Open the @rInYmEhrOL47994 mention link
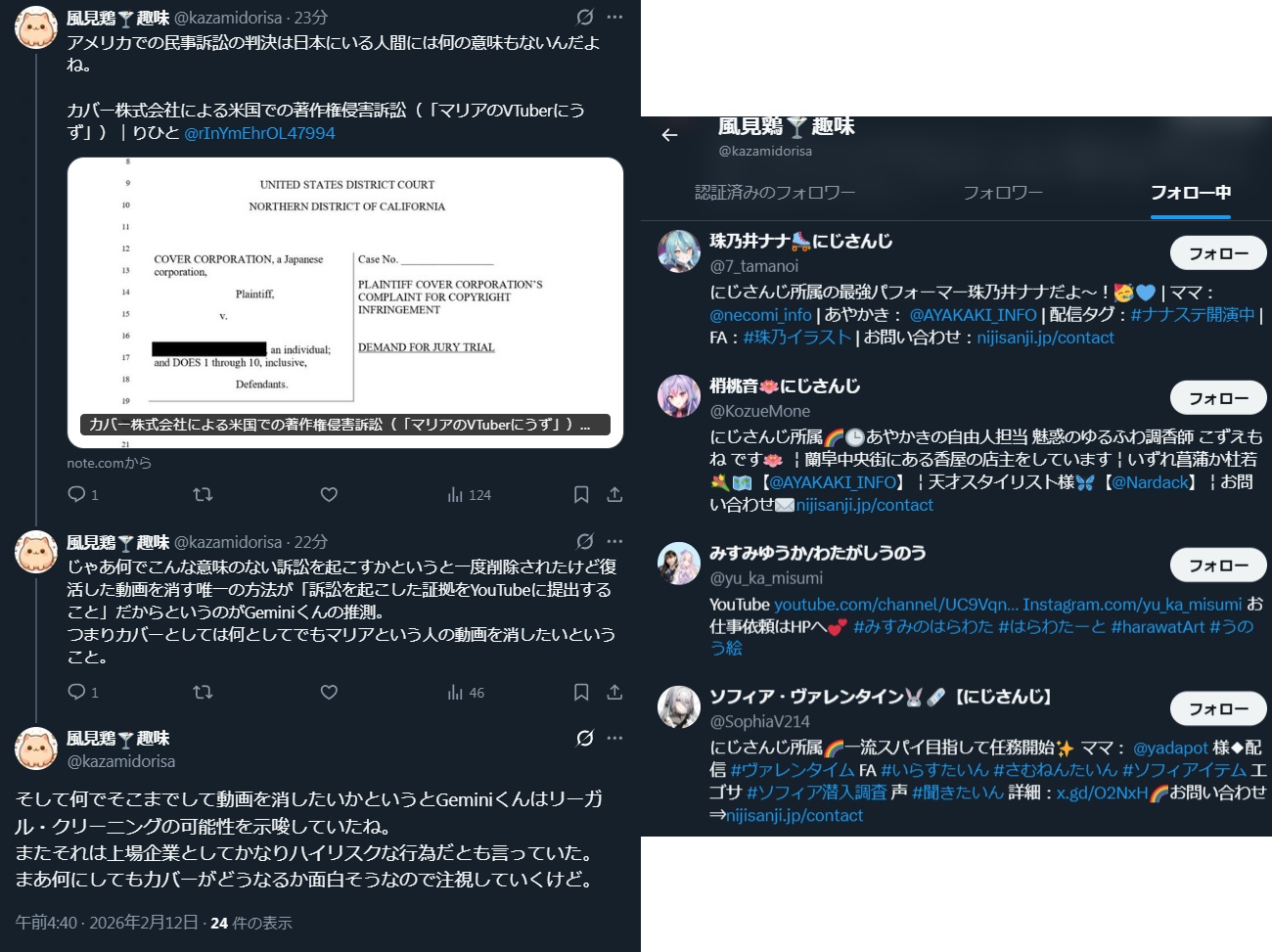 [x=259, y=133]
